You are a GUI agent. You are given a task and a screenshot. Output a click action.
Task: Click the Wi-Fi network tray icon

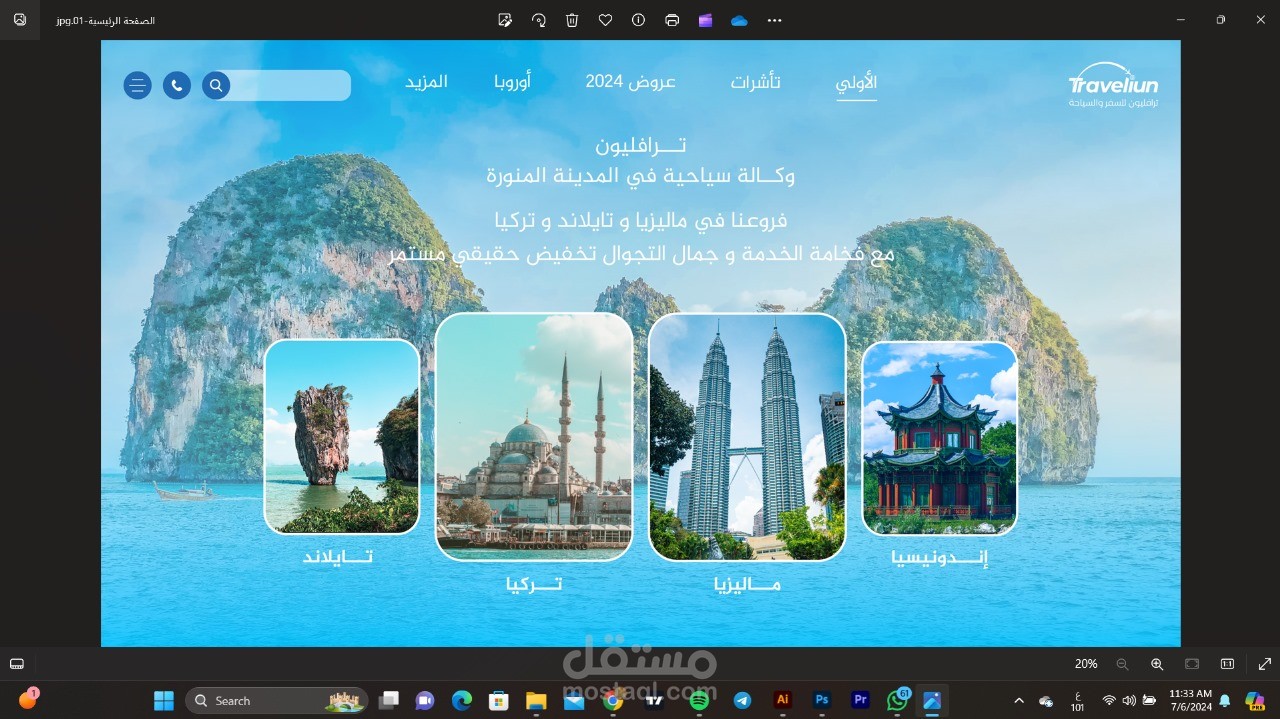(1109, 701)
